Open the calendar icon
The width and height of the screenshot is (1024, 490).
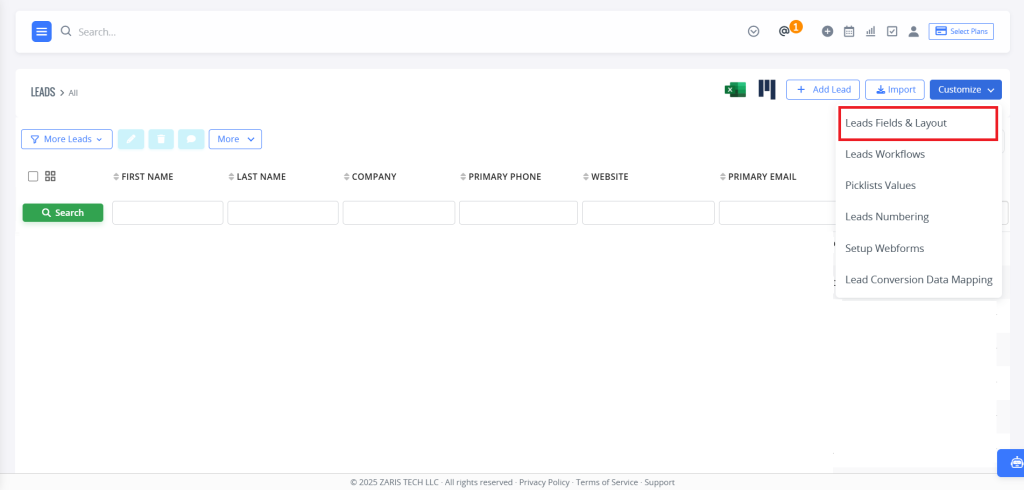(x=849, y=31)
